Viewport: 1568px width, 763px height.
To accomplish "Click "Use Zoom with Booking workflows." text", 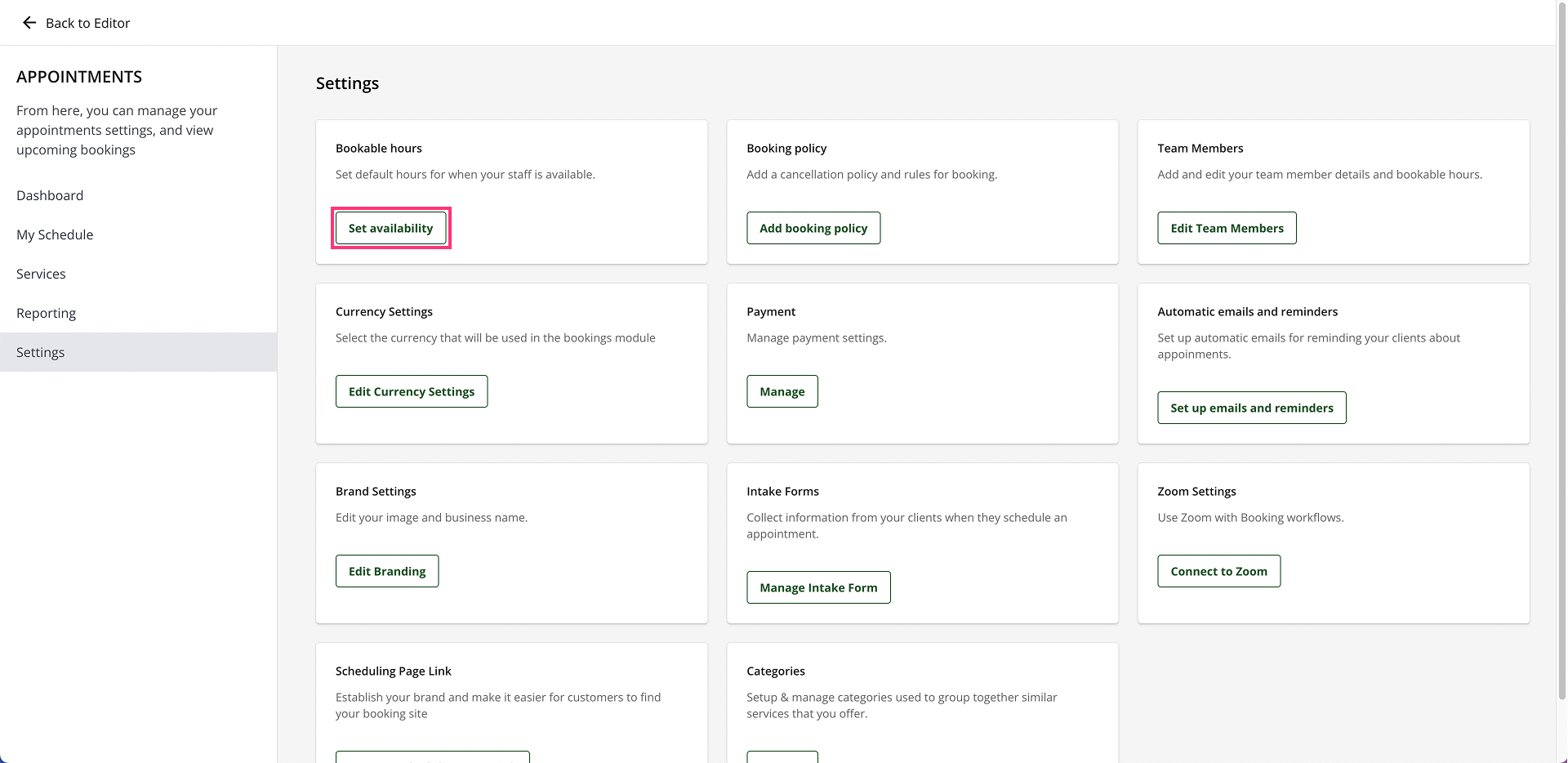I will click(x=1250, y=517).
